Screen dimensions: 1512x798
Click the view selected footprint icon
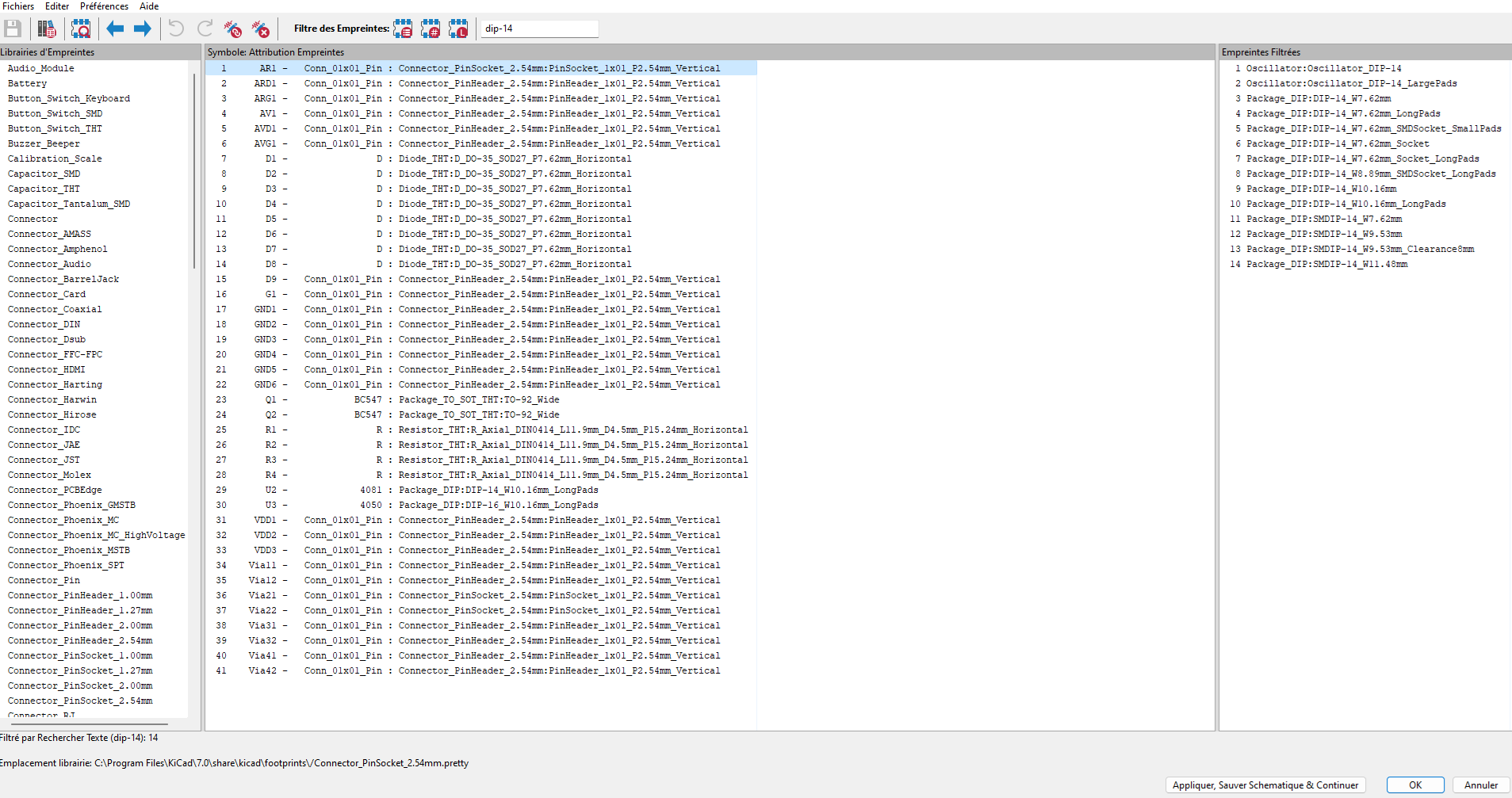tap(81, 29)
